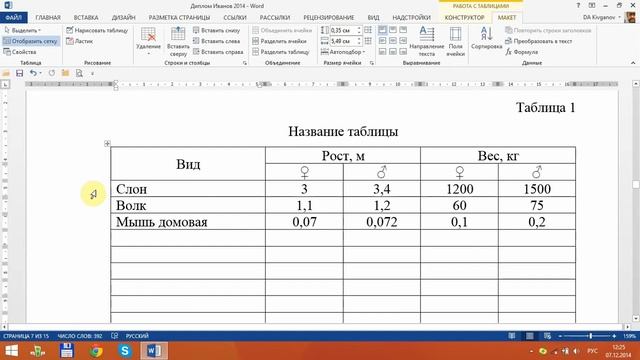Open the Formula (Формула) dialog
The width and height of the screenshot is (640, 360).
point(522,52)
